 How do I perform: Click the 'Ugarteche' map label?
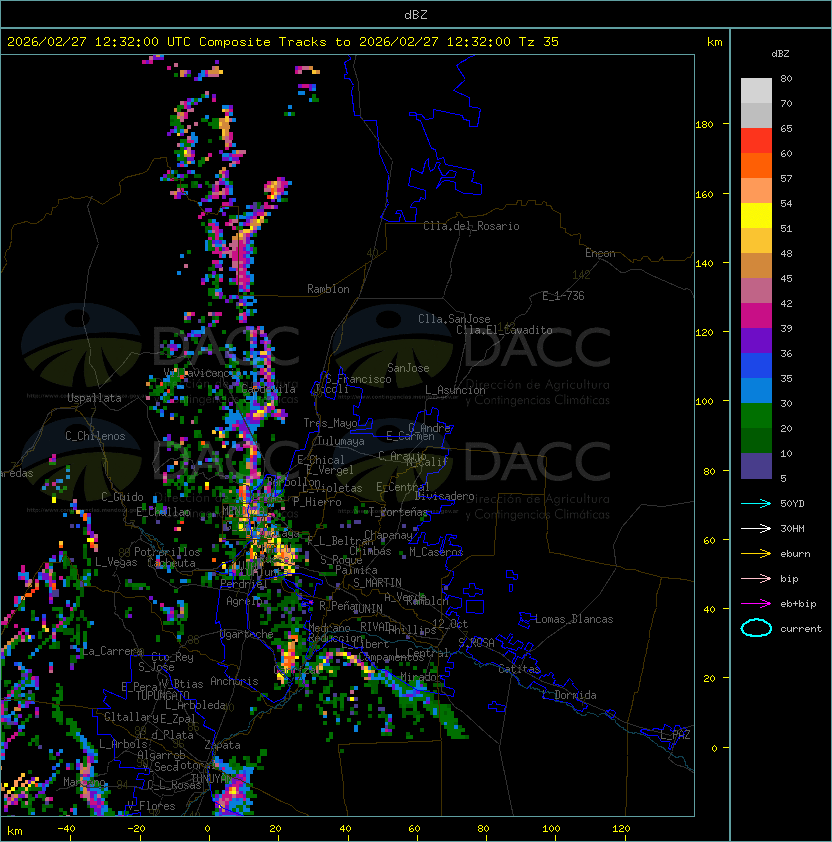pyautogui.click(x=246, y=635)
